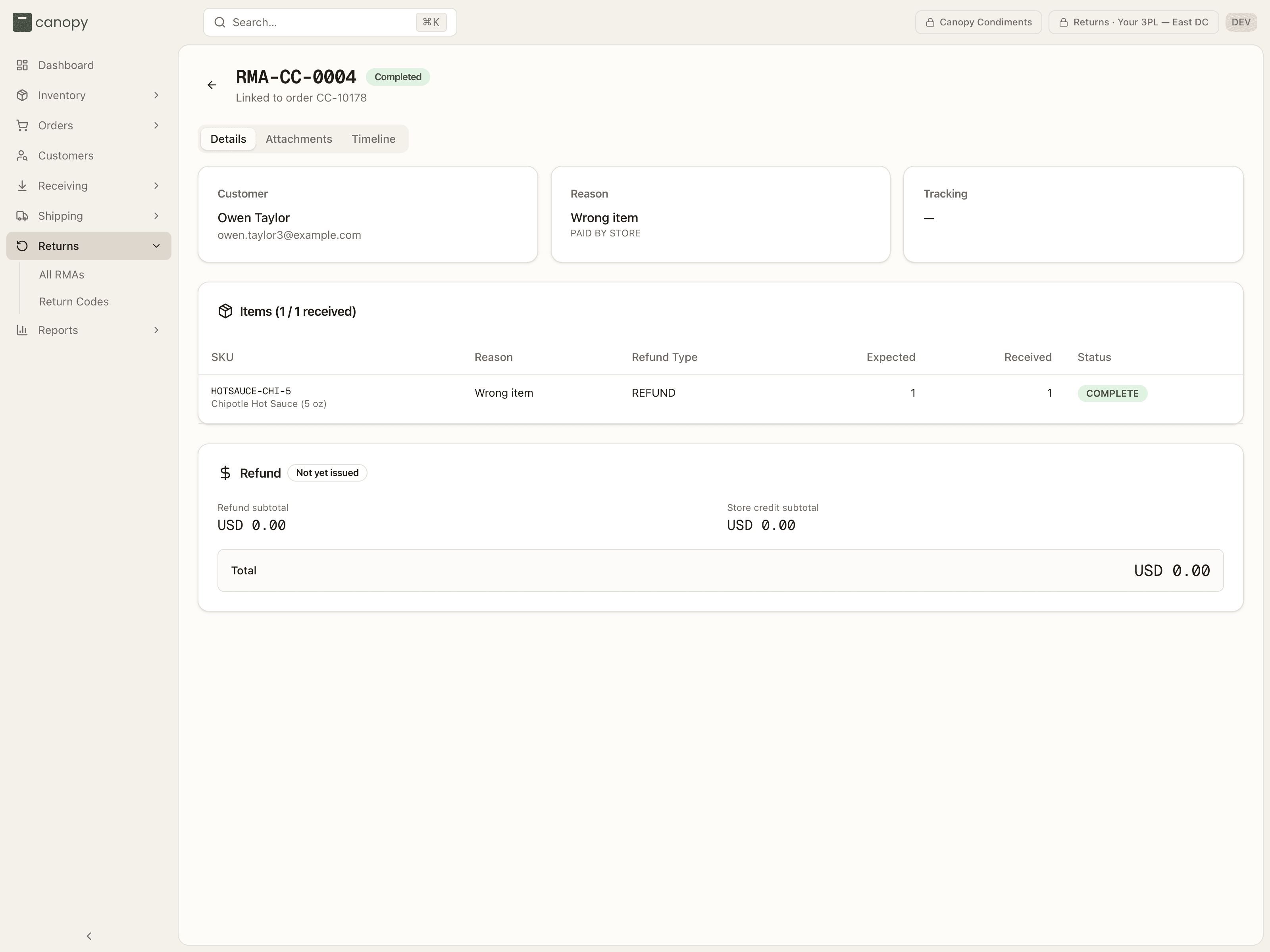Click the Received column header
The height and width of the screenshot is (952, 1270).
[1028, 357]
